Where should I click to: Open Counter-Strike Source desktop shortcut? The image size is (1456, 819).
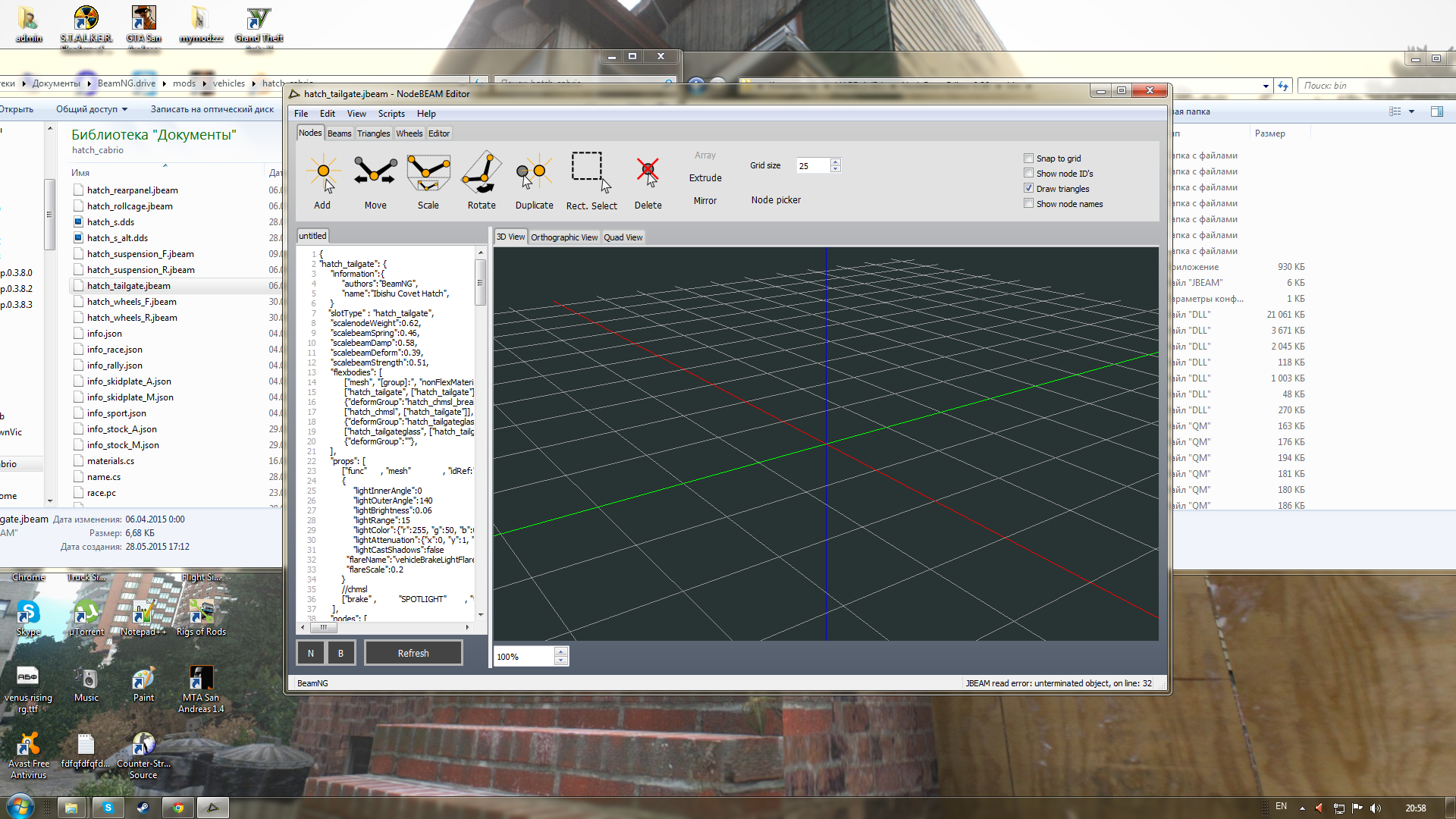[143, 755]
